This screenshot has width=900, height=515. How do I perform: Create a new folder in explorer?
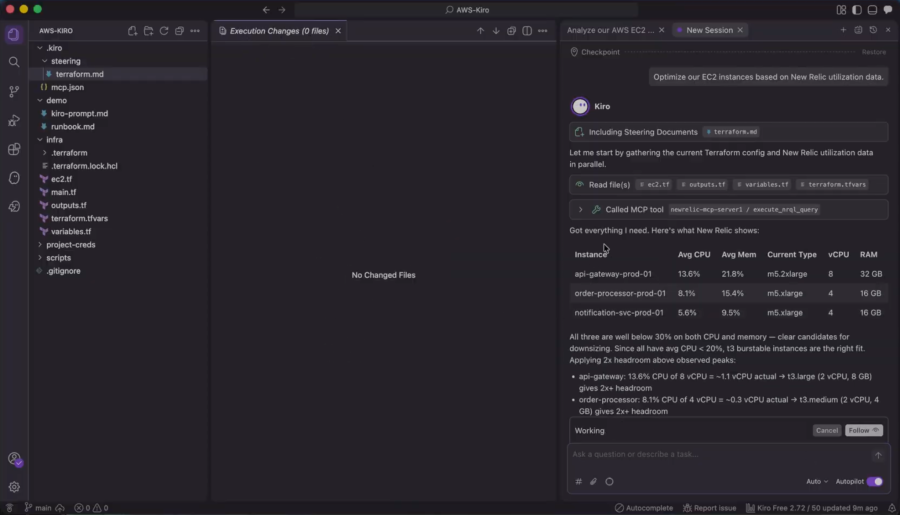[x=148, y=31]
